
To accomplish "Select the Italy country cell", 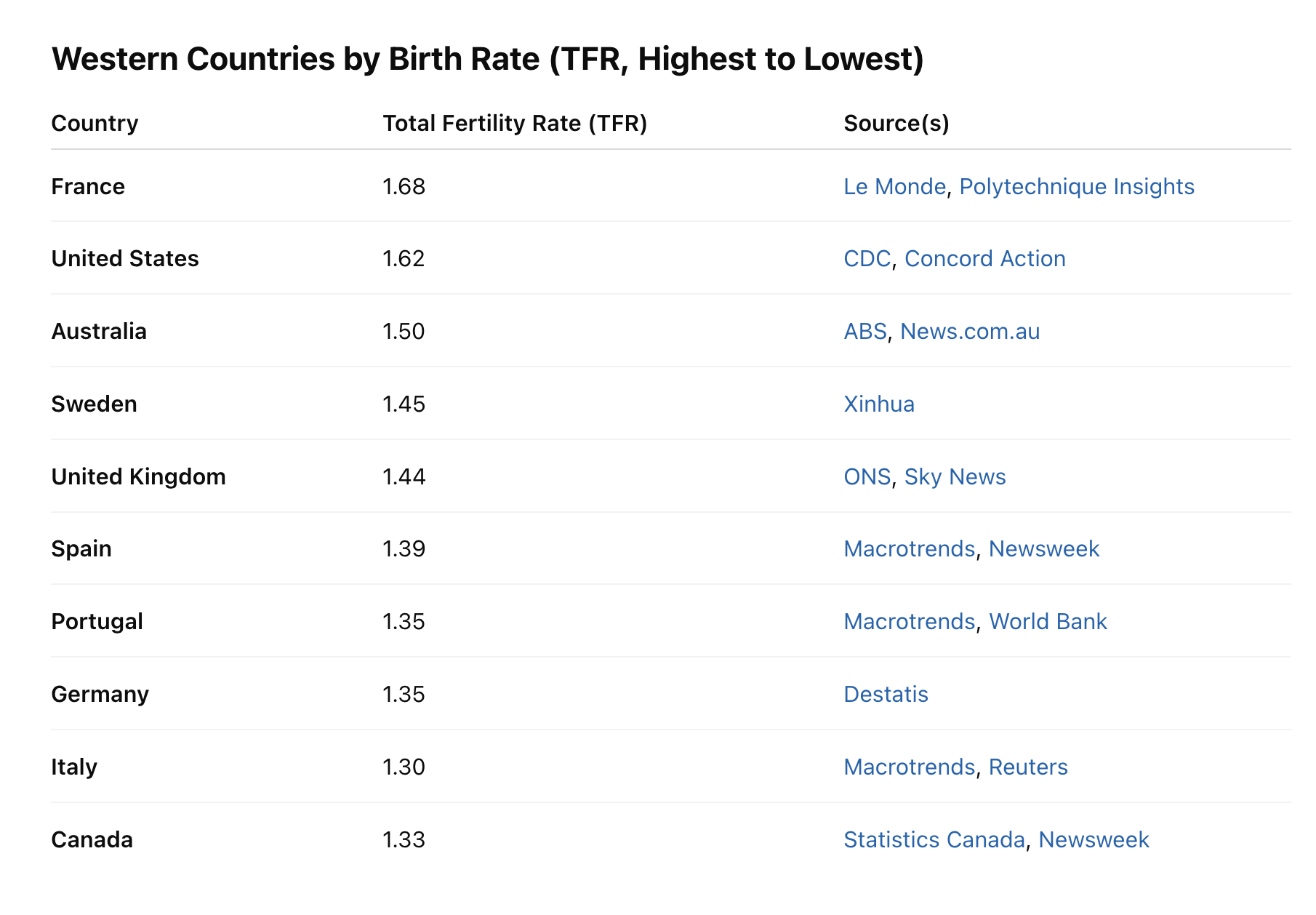I will (x=74, y=767).
